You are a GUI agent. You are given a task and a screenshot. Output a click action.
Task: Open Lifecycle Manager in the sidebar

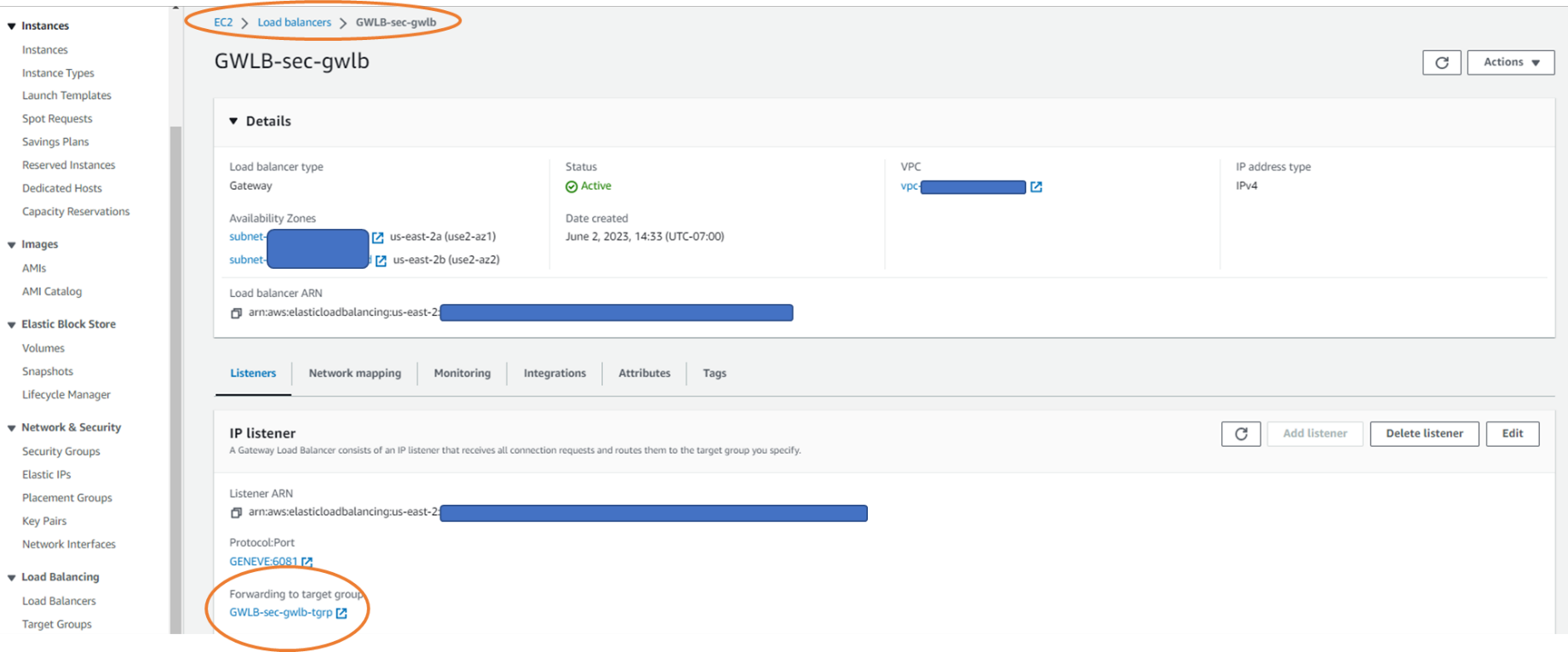[66, 395]
